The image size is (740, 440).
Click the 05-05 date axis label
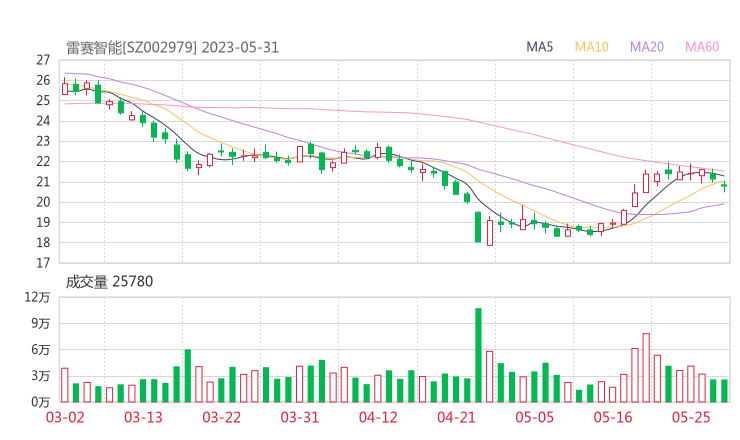click(534, 417)
